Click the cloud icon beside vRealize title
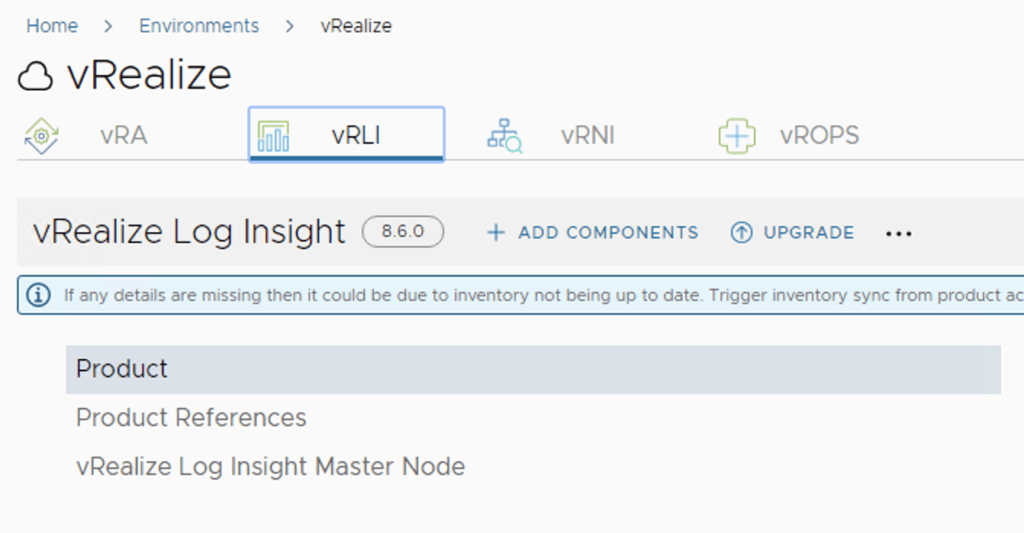1024x533 pixels. coord(36,76)
